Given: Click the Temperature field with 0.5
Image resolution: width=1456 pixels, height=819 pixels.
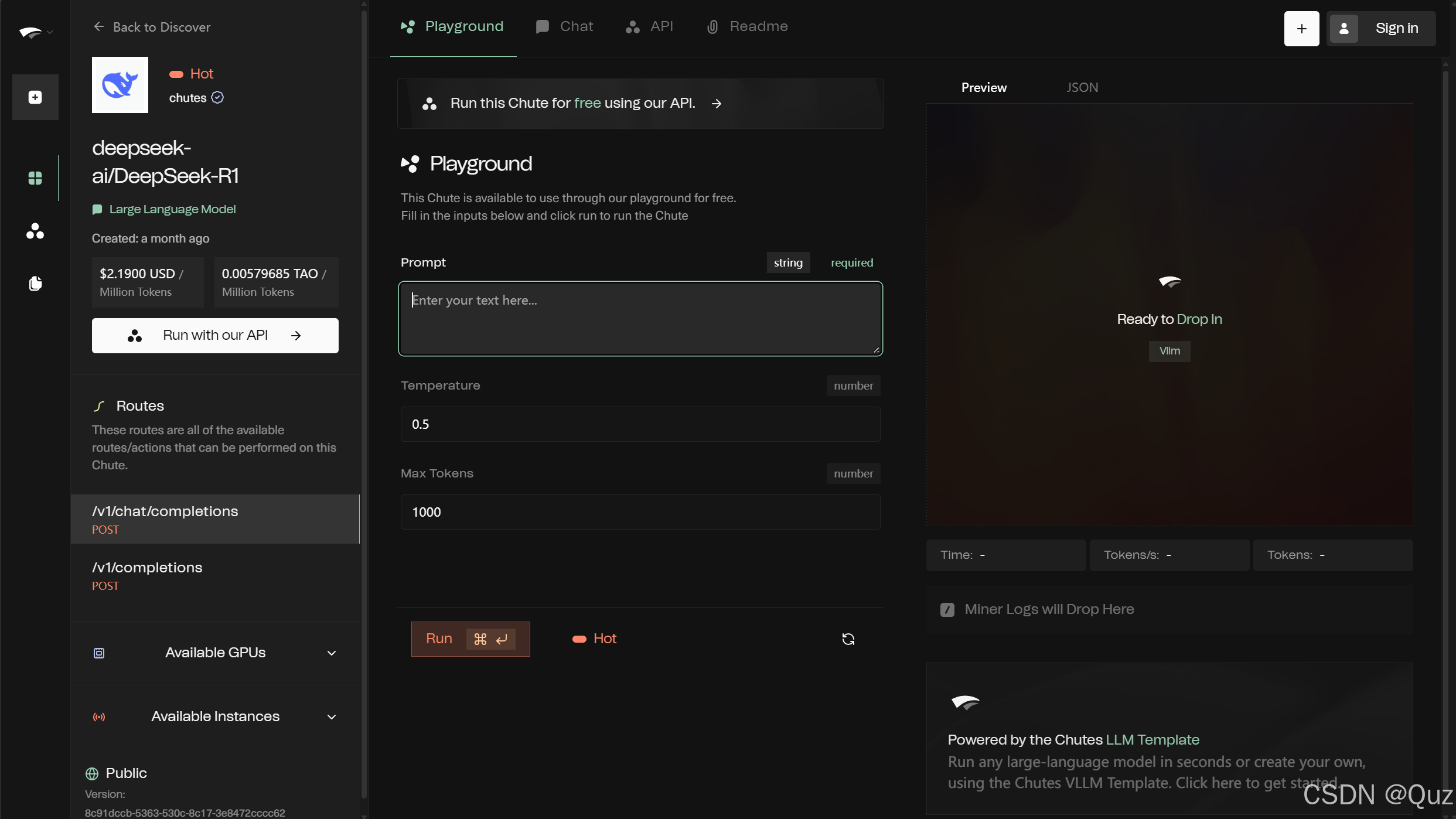Looking at the screenshot, I should [640, 424].
